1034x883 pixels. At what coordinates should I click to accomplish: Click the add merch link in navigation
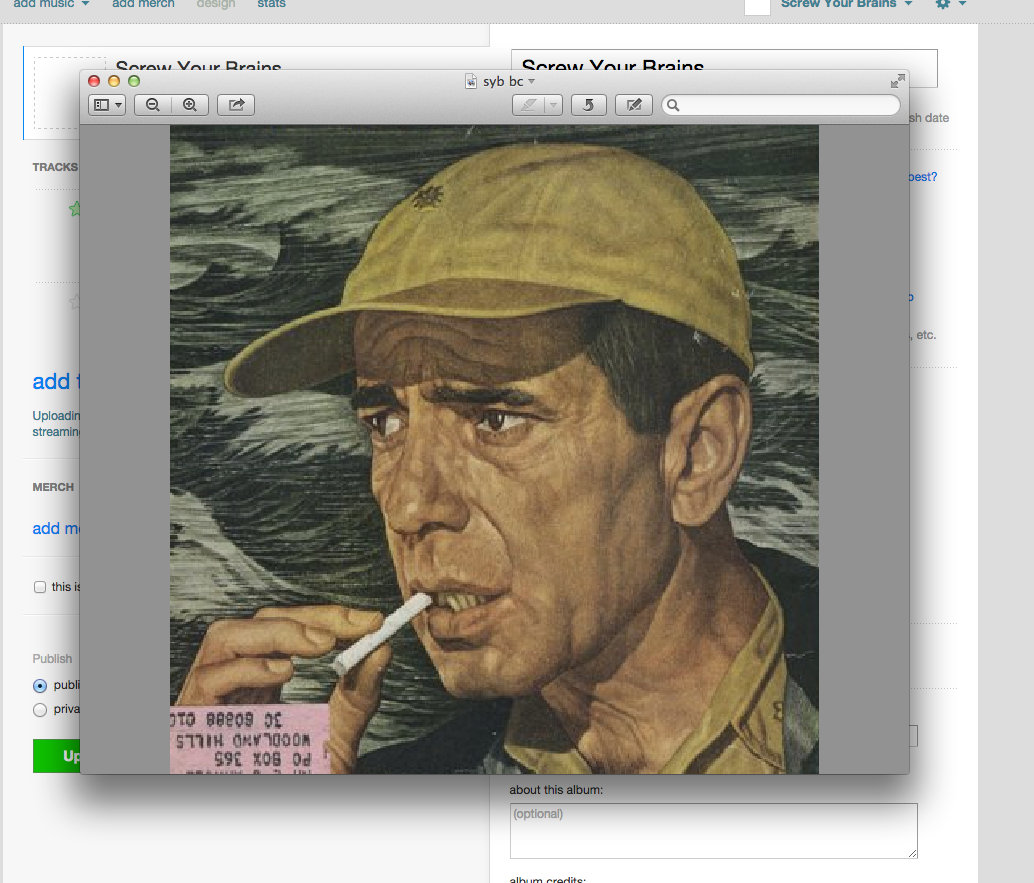tap(143, 4)
